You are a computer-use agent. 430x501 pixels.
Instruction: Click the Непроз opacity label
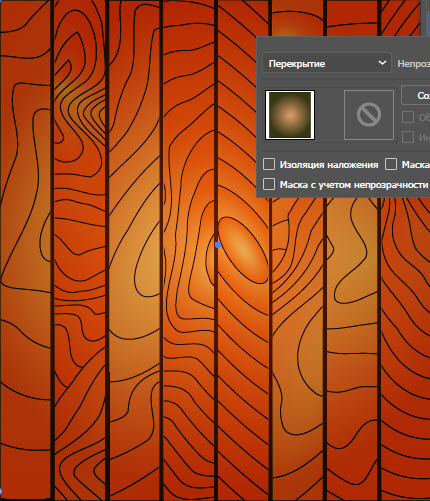pos(413,64)
